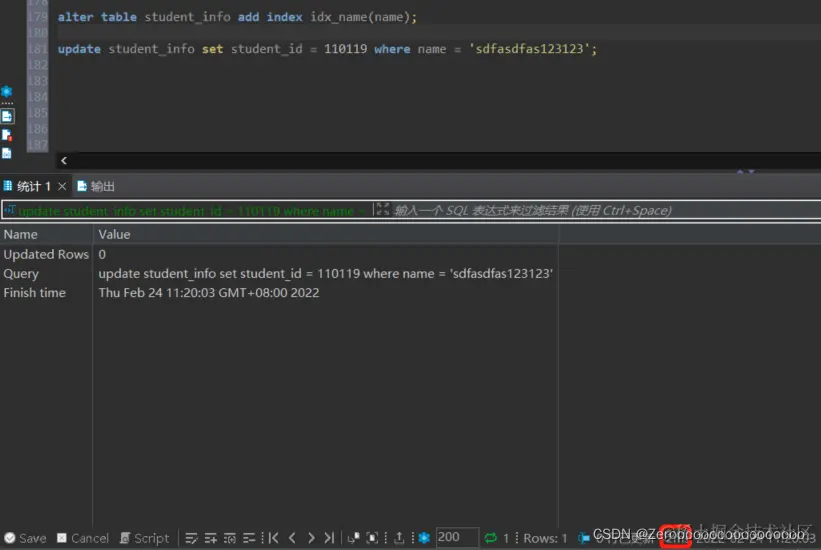The image size is (821, 550).
Task: Open the 输出 tab
Action: click(x=96, y=186)
